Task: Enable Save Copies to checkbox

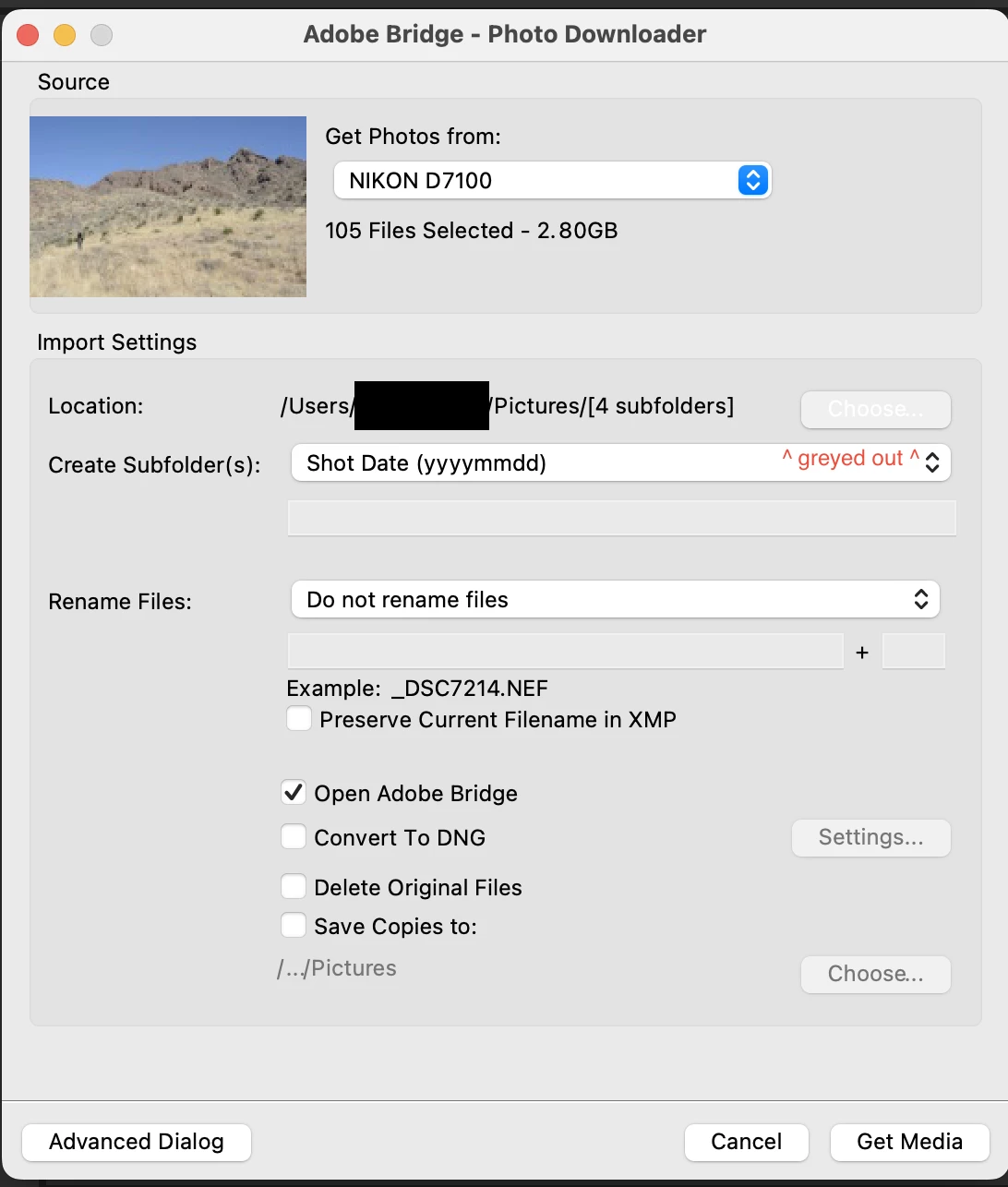Action: coord(294,926)
